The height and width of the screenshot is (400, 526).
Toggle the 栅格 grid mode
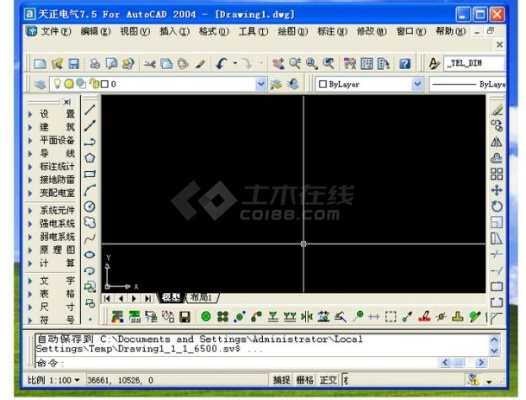click(x=305, y=380)
